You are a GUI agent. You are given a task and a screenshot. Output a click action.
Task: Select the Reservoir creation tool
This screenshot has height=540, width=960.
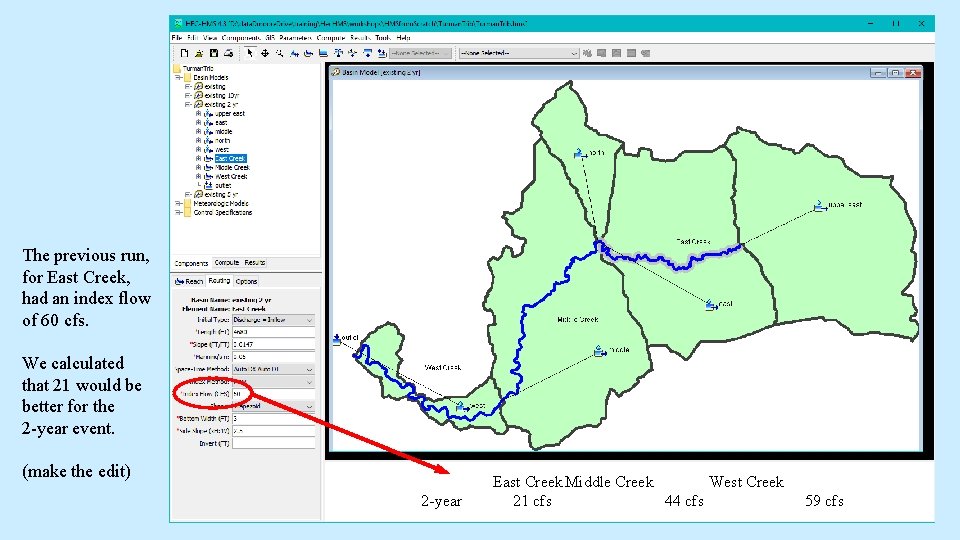323,53
